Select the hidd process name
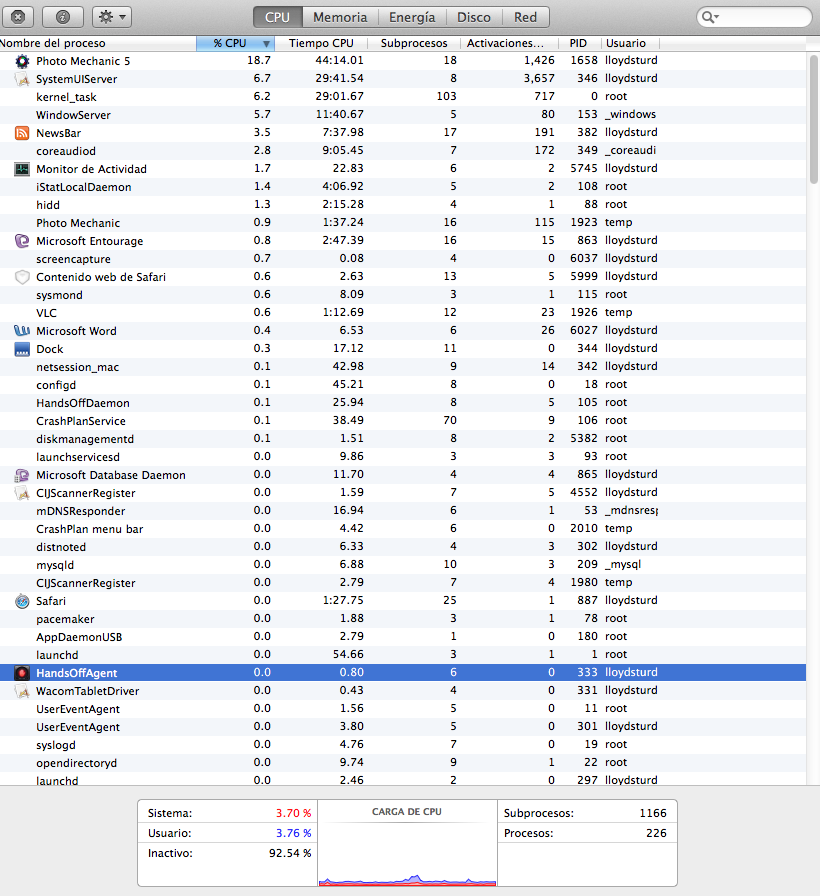 click(48, 205)
